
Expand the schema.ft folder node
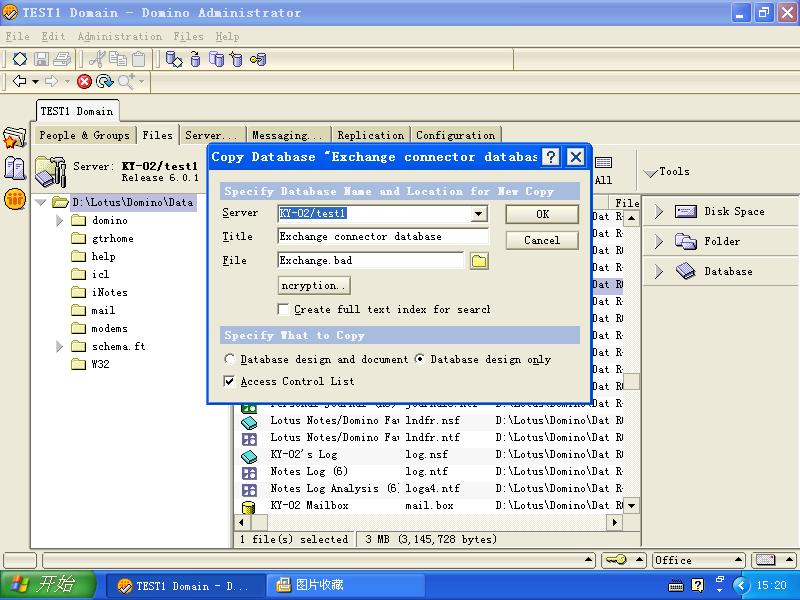click(59, 346)
